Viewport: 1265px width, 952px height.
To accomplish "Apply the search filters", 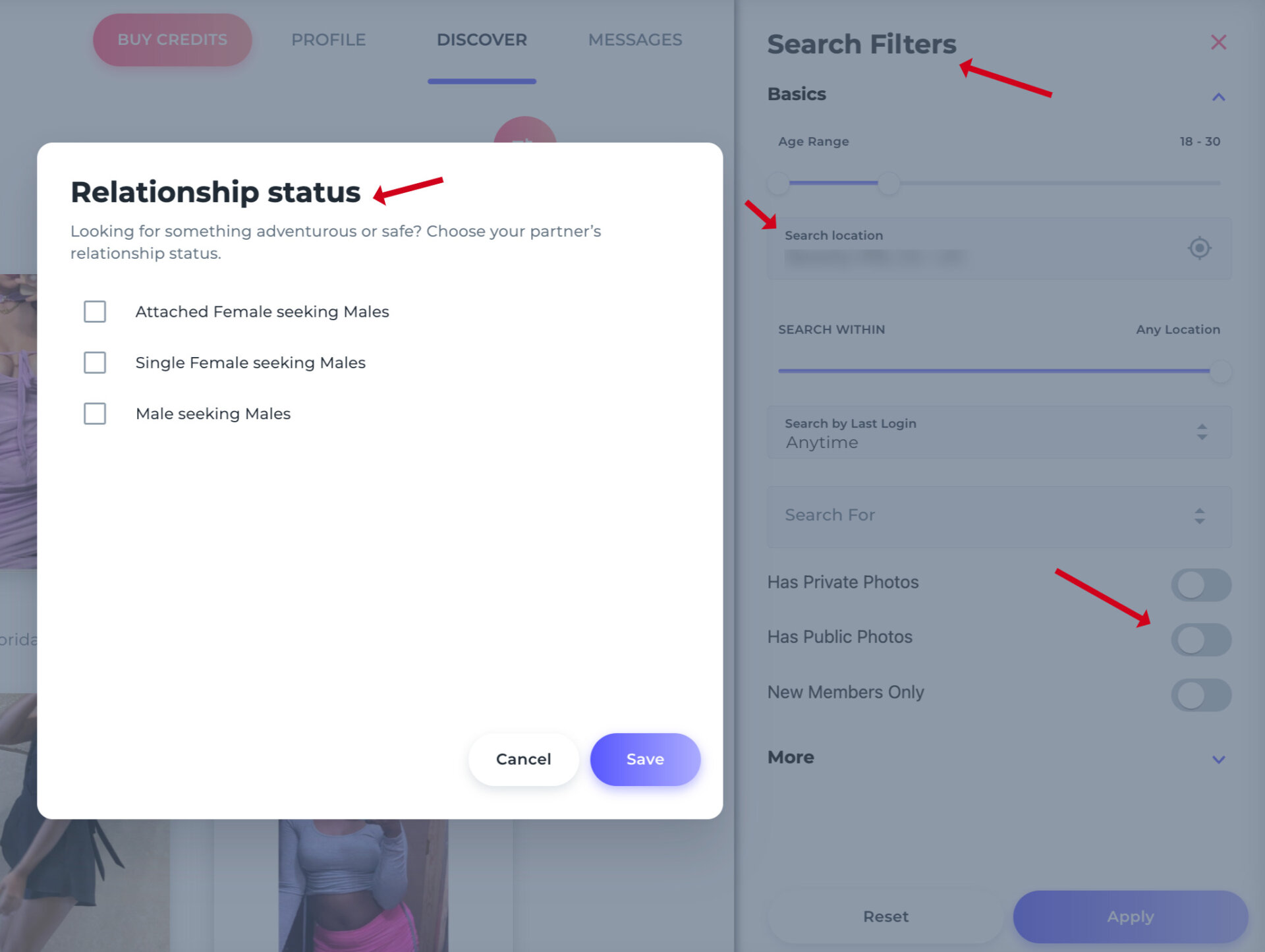I will pyautogui.click(x=1131, y=916).
